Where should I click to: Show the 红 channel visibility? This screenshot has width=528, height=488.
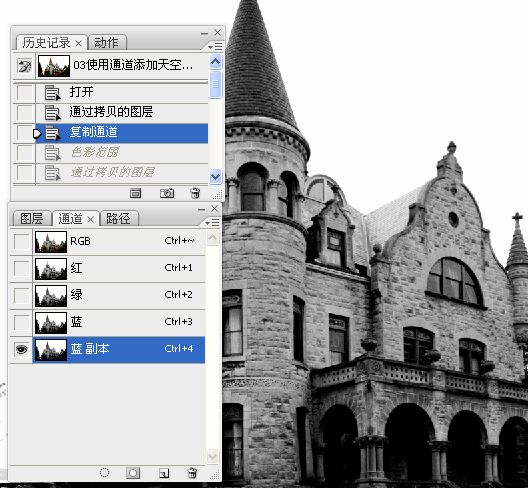pyautogui.click(x=21, y=268)
